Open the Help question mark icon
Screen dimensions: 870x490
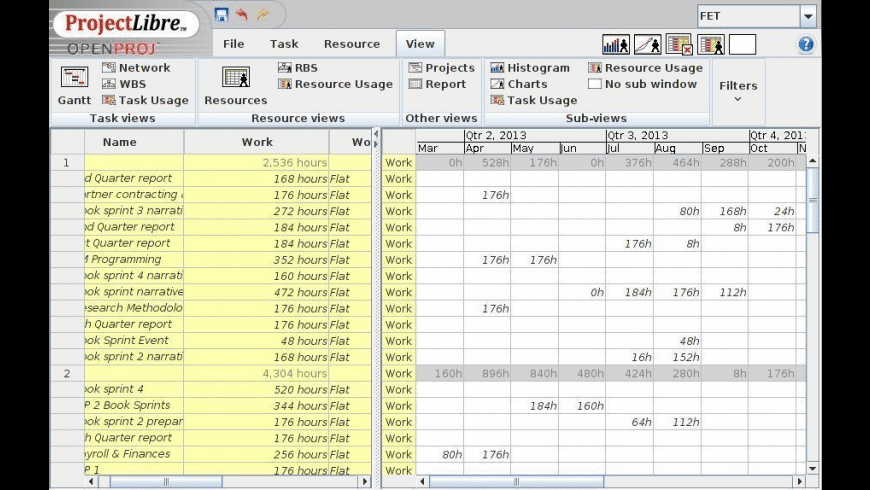[806, 44]
